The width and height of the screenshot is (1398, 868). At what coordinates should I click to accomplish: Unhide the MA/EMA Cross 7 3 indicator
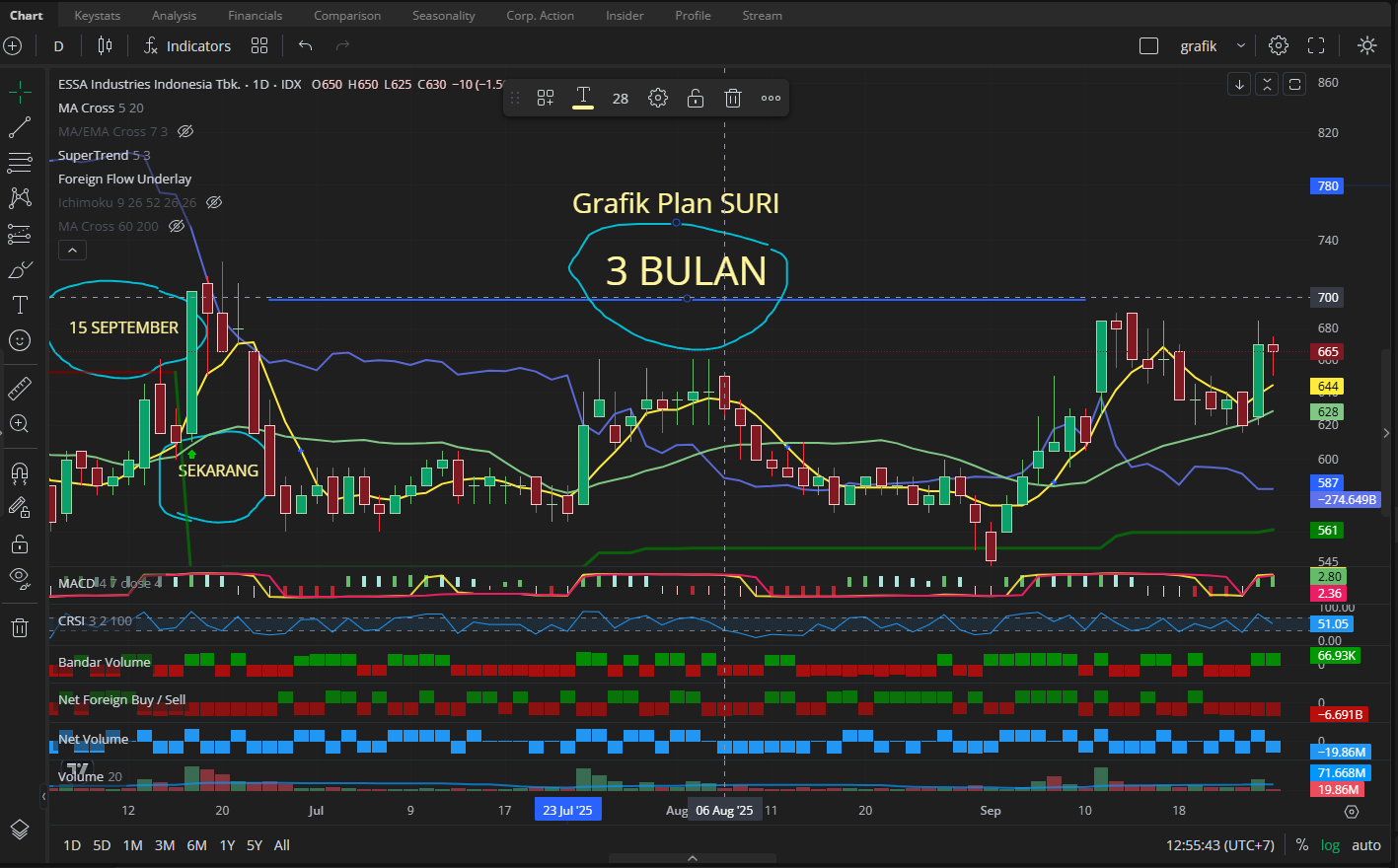point(185,131)
